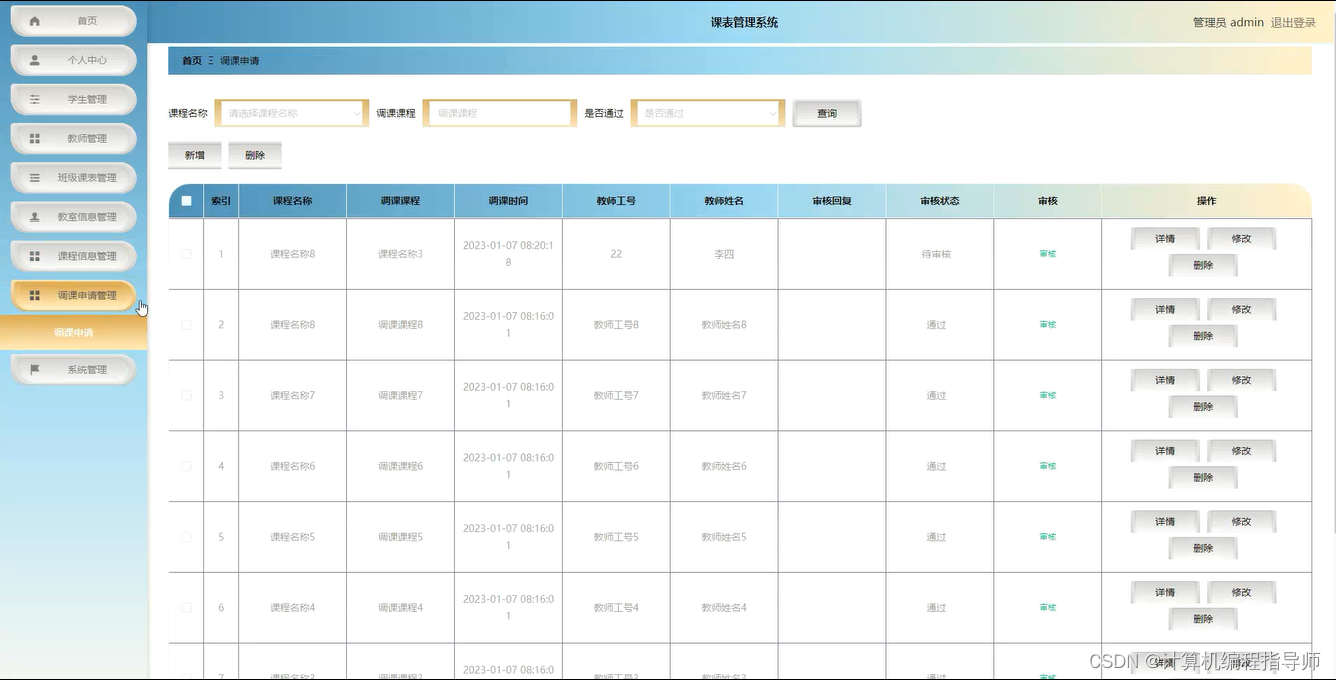Click 删除 for row 3
Screen dimensions: 1336x680
(x=1203, y=407)
